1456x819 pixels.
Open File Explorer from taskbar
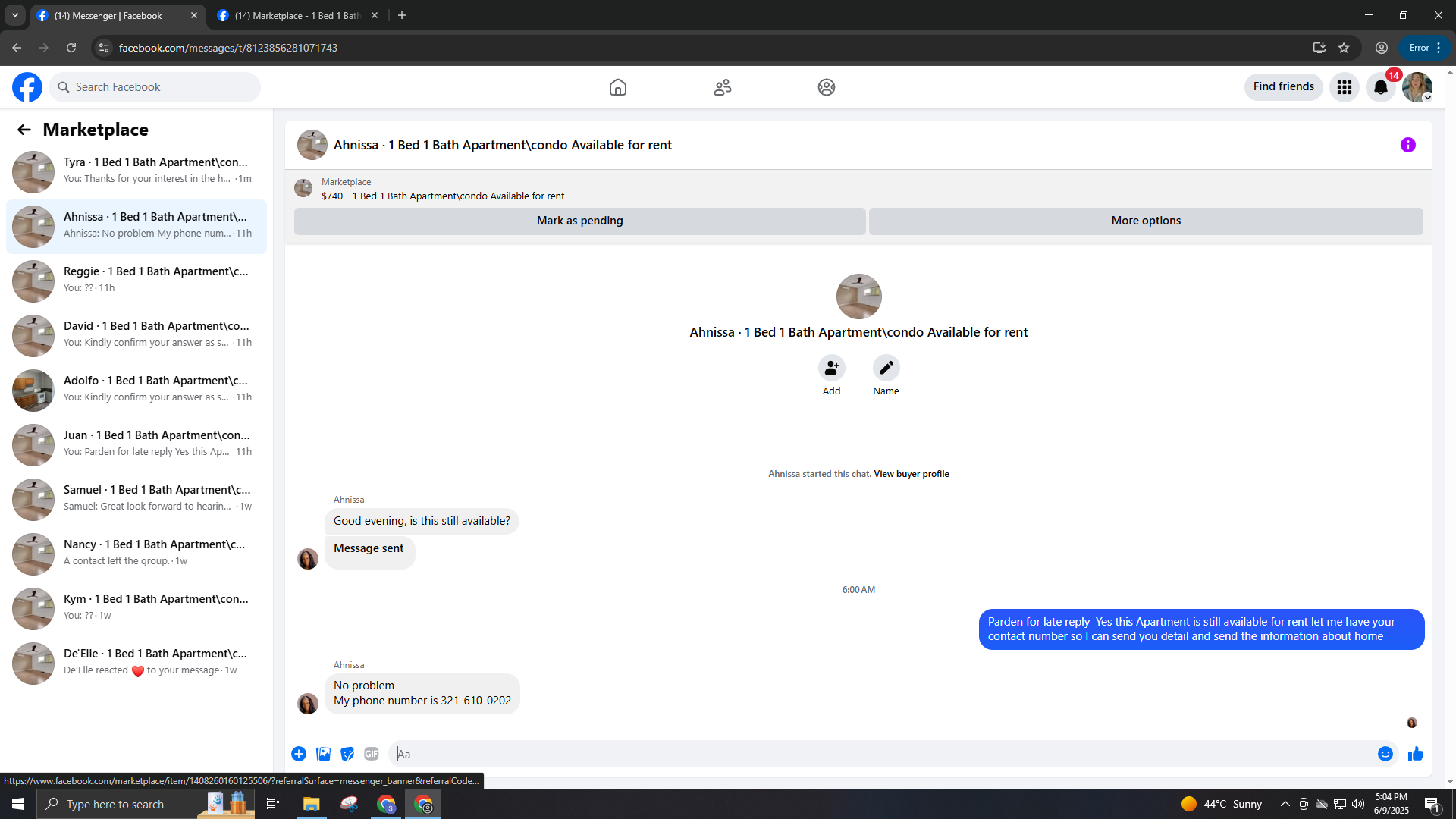[x=312, y=804]
